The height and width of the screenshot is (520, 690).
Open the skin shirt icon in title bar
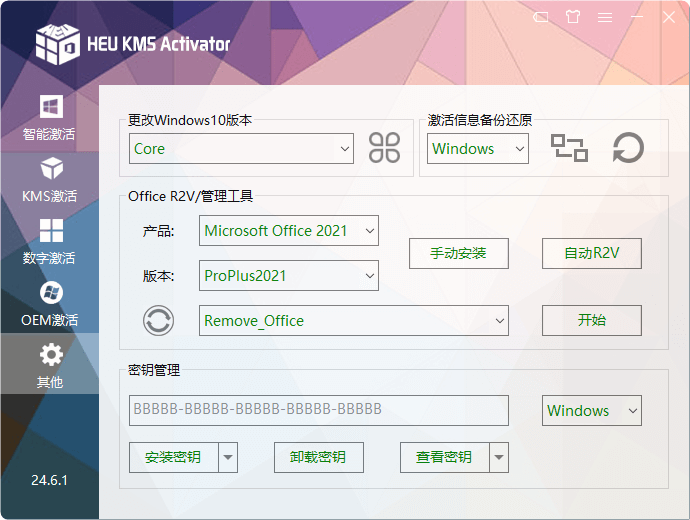573,17
